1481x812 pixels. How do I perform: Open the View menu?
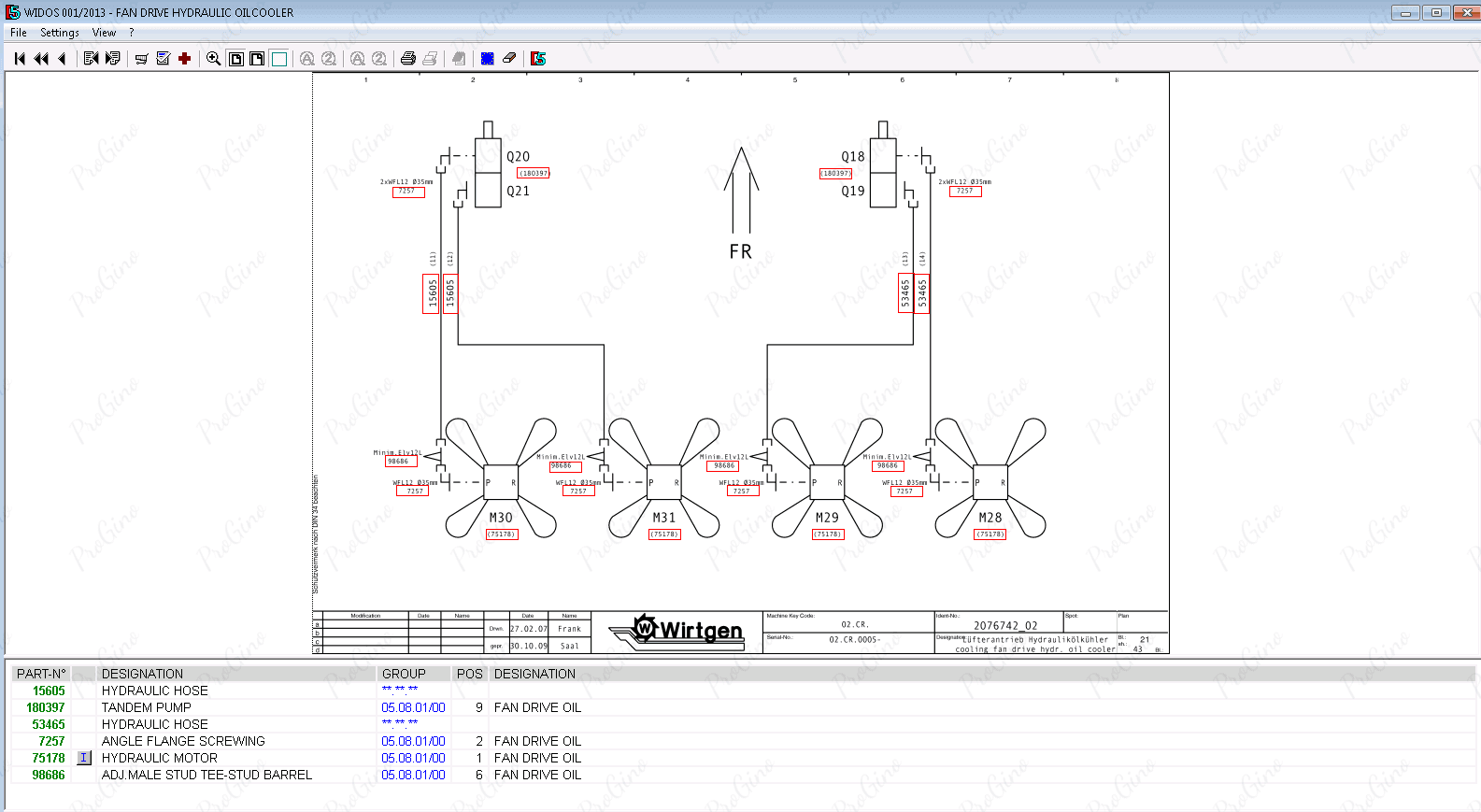pyautogui.click(x=104, y=33)
